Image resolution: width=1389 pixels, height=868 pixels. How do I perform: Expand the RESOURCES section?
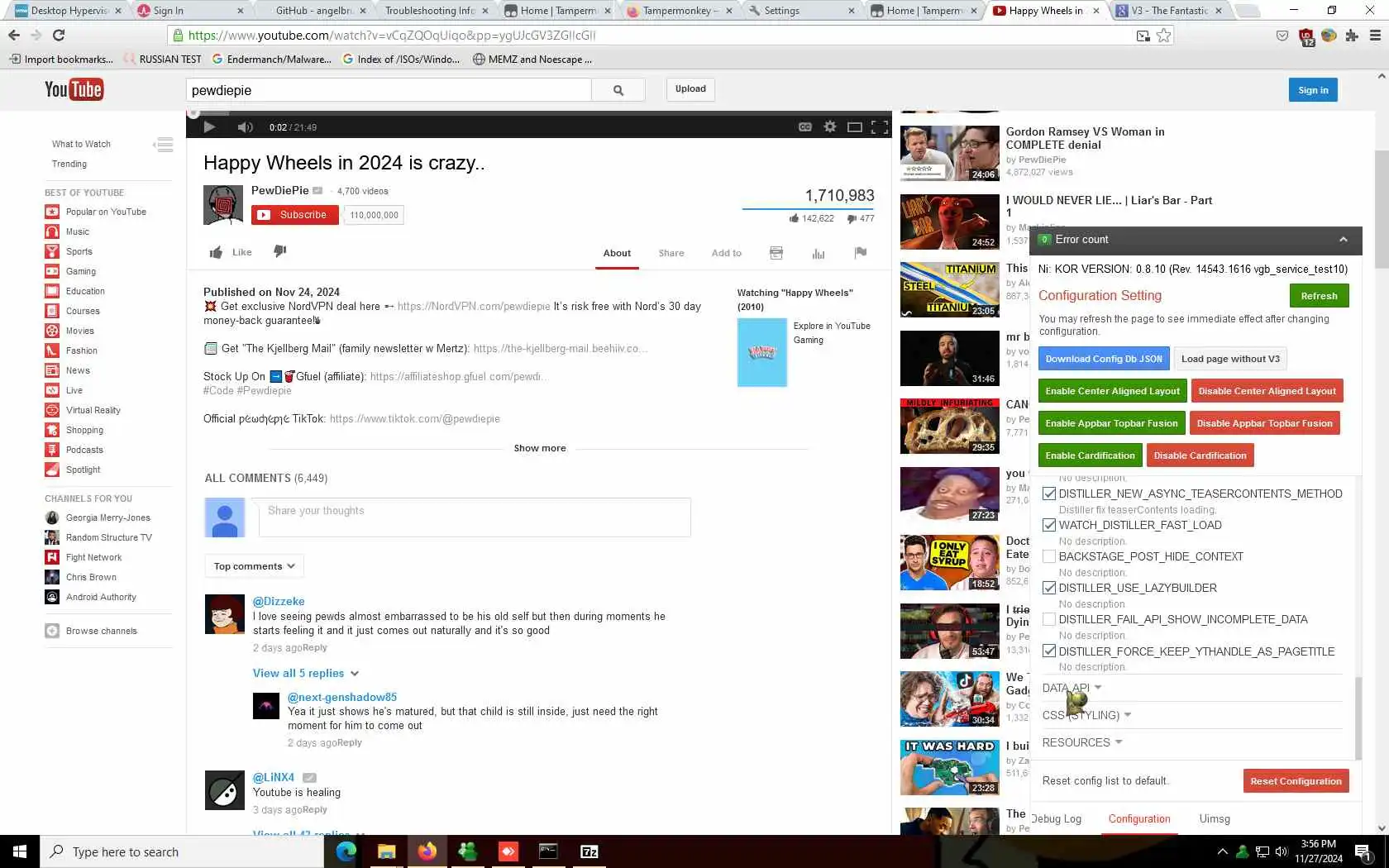coord(1082,742)
